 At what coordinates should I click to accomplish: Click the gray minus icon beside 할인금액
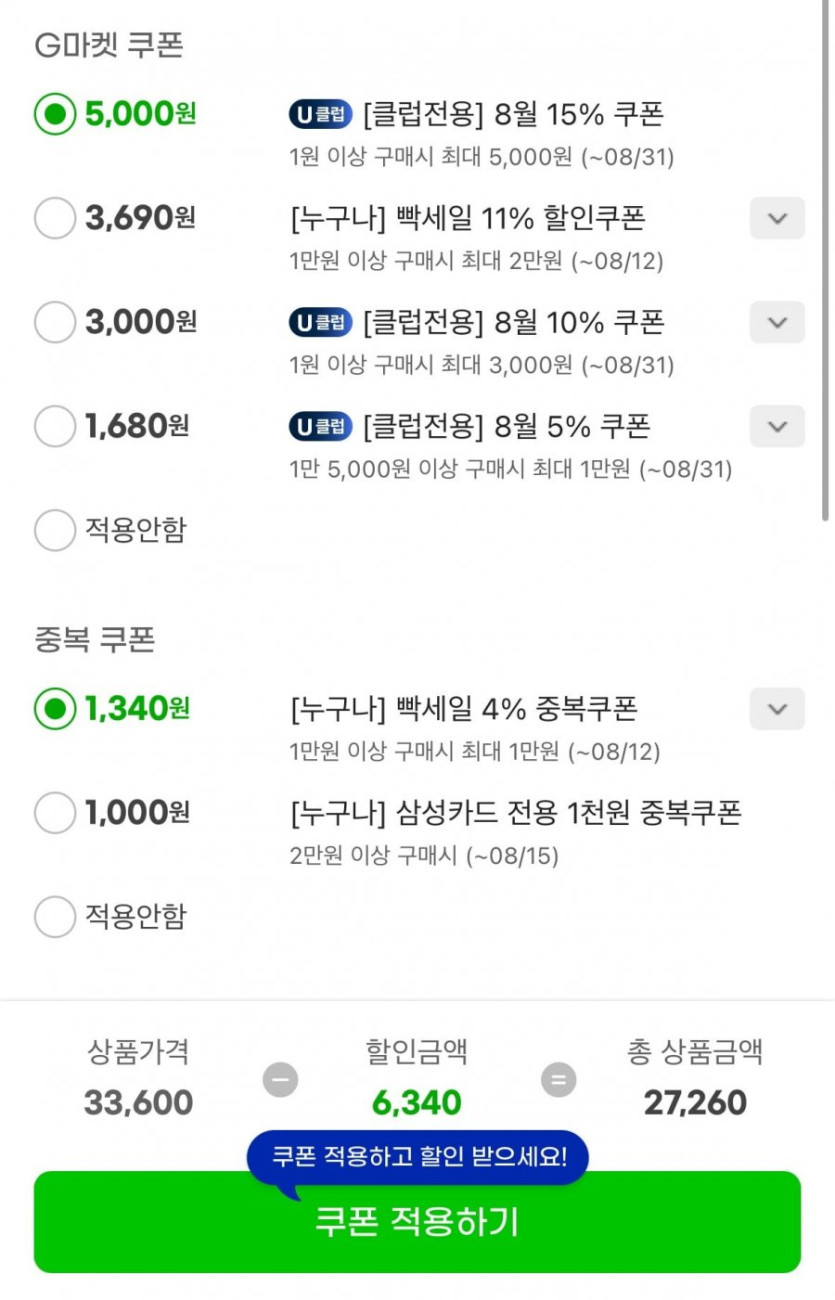point(280,1080)
